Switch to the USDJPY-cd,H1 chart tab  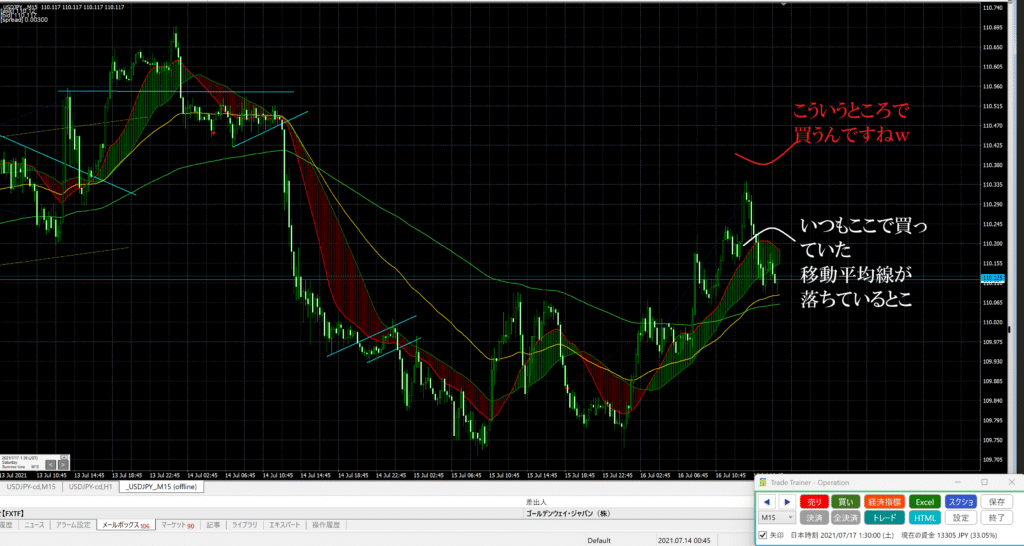pos(91,487)
